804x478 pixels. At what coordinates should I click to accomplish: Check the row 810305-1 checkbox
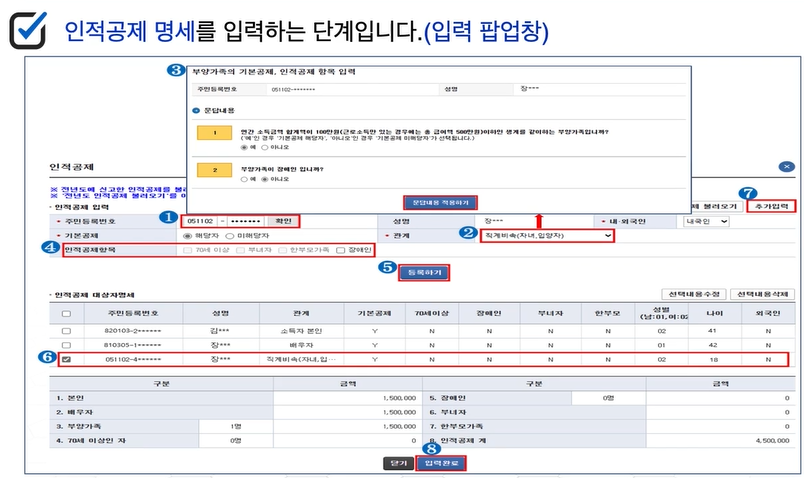point(66,345)
